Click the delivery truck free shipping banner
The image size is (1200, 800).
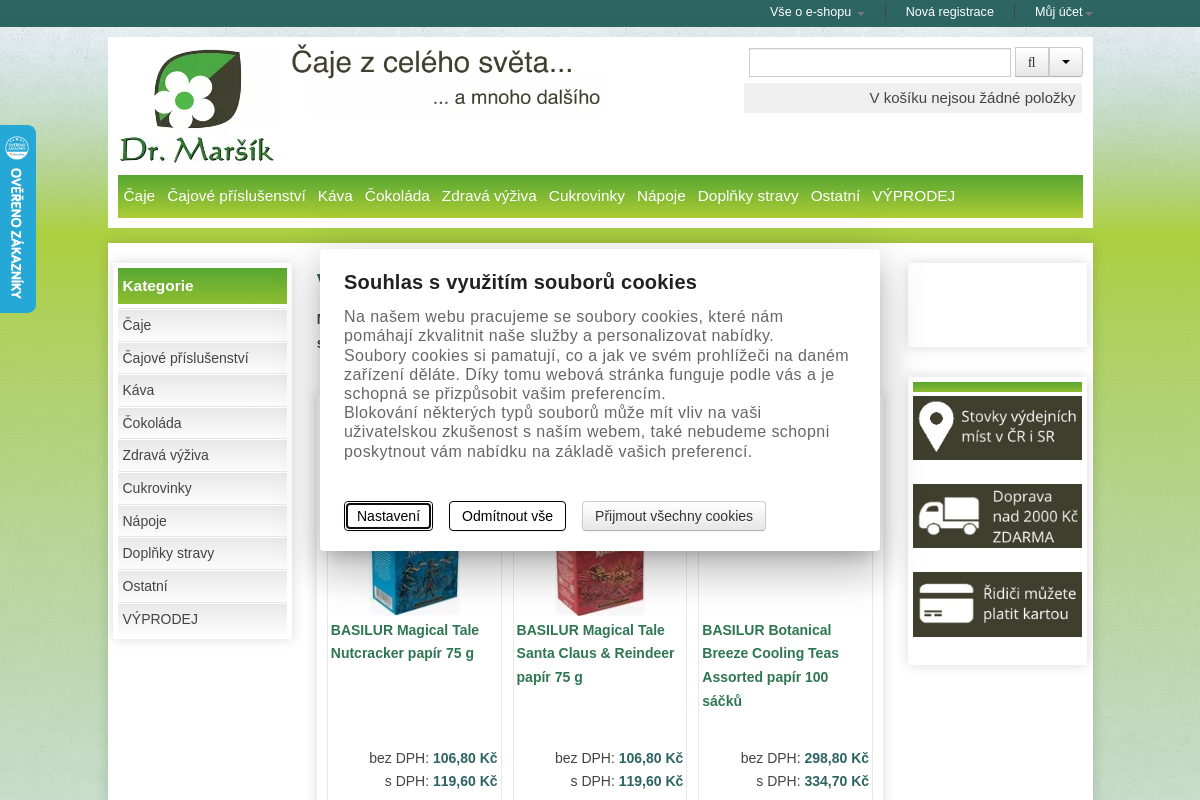click(997, 516)
